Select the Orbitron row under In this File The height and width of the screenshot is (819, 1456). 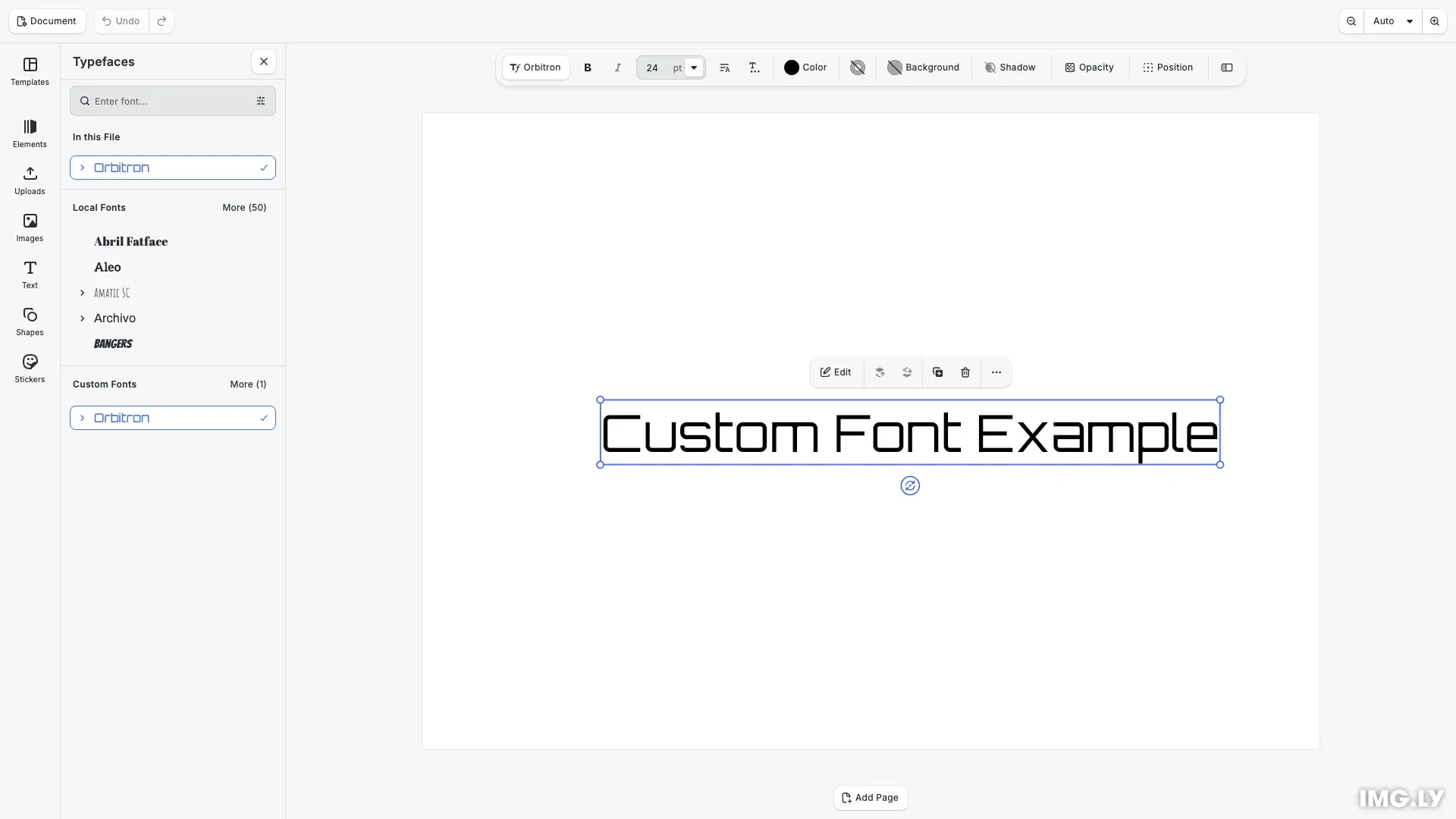(x=173, y=168)
